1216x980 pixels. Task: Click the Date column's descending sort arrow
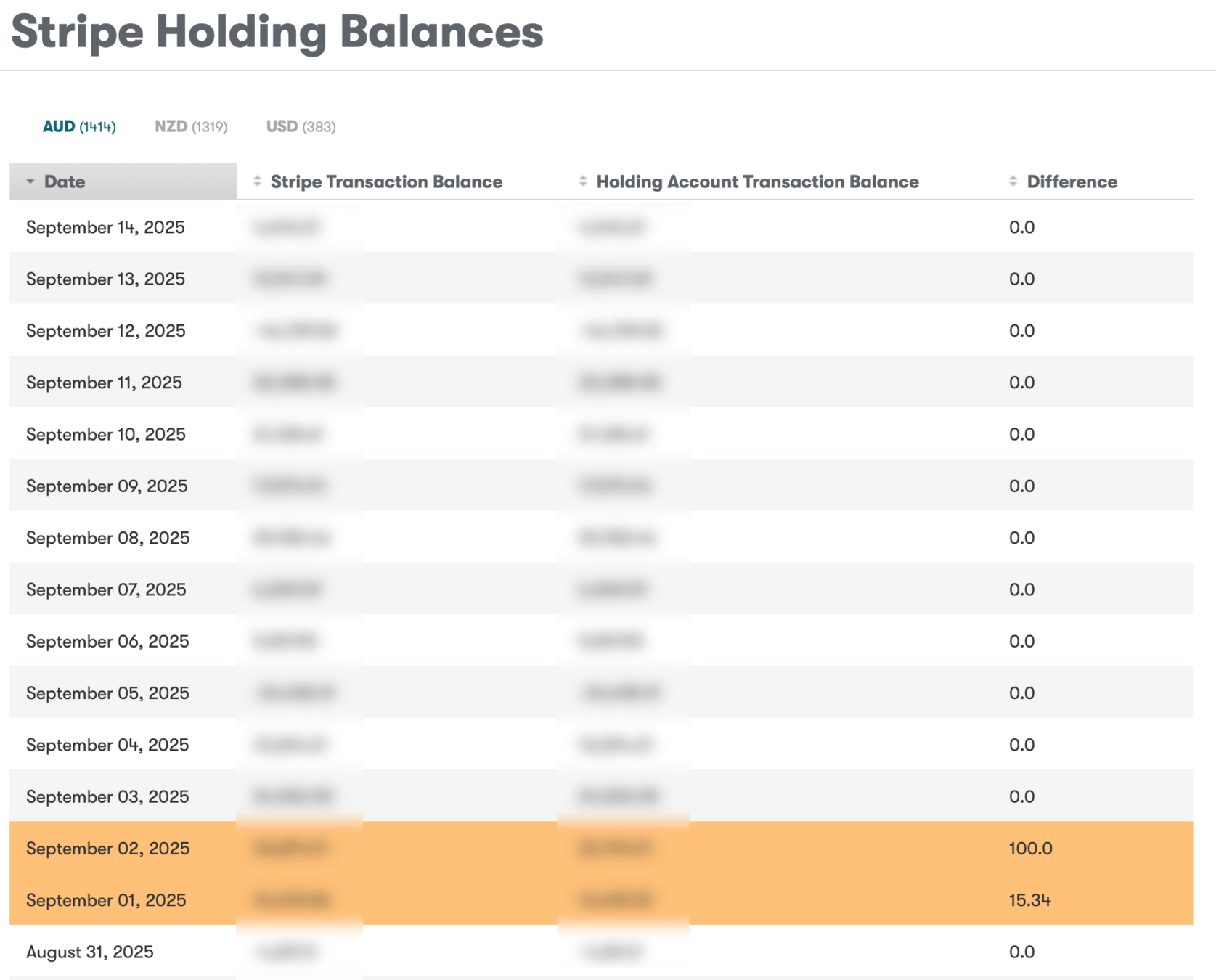[x=30, y=181]
